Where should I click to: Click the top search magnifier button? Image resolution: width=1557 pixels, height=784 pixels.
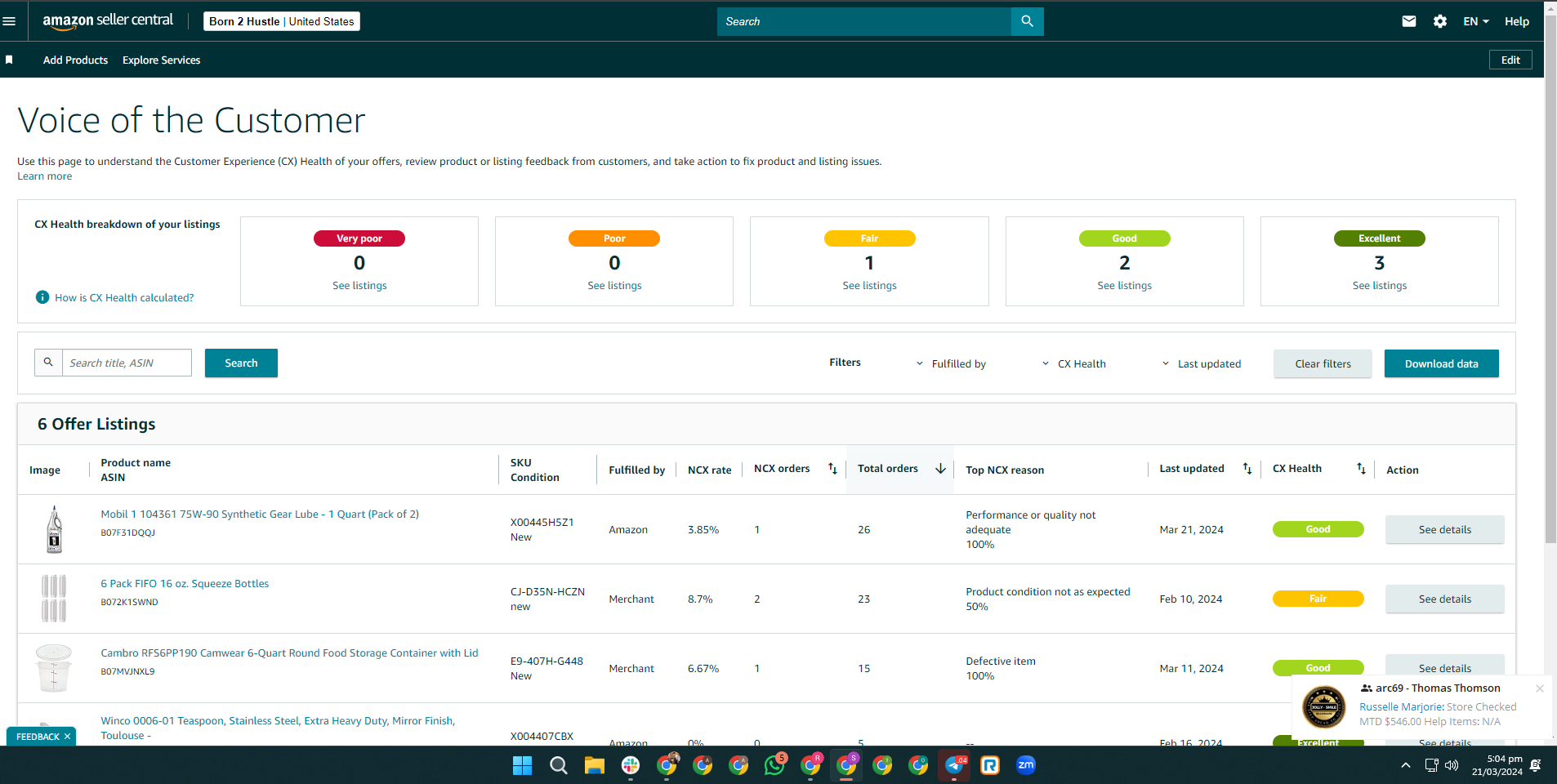pyautogui.click(x=1027, y=21)
